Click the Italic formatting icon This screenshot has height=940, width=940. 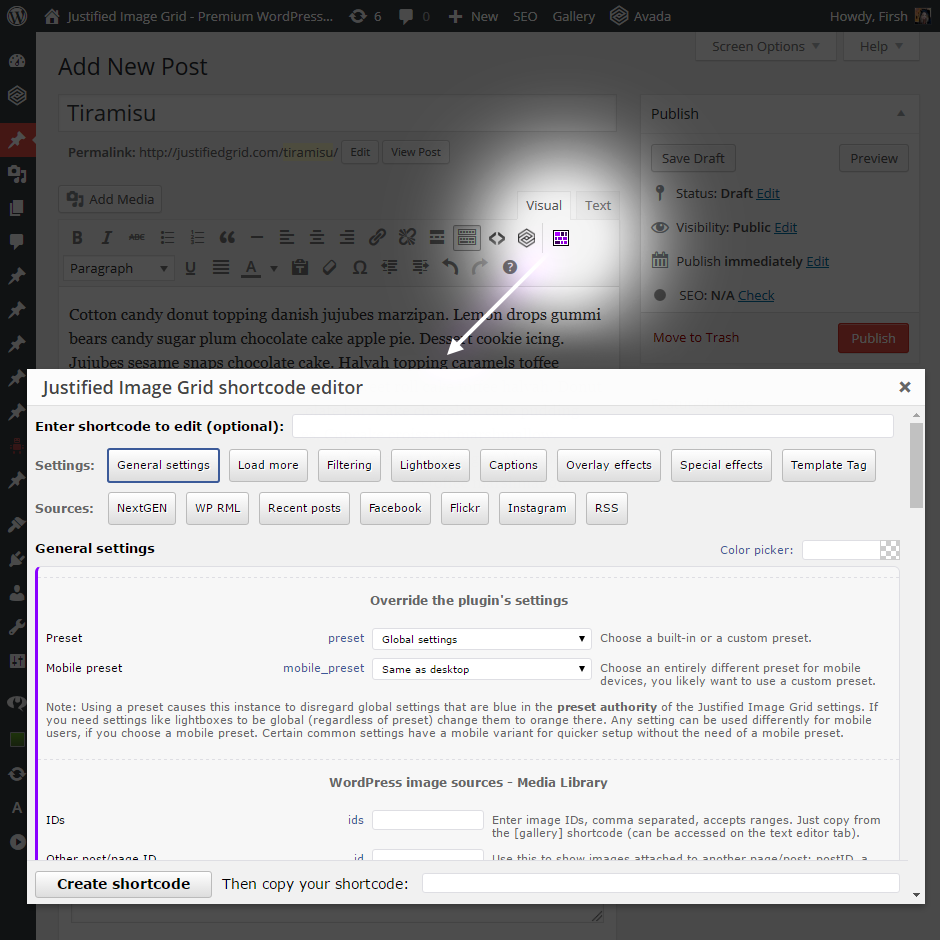(107, 238)
